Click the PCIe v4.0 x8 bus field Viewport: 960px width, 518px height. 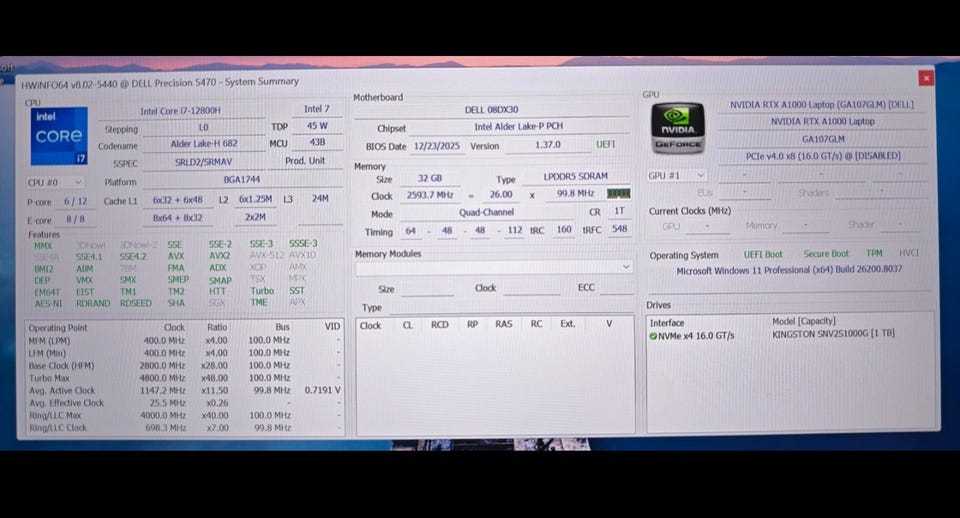tap(823, 156)
